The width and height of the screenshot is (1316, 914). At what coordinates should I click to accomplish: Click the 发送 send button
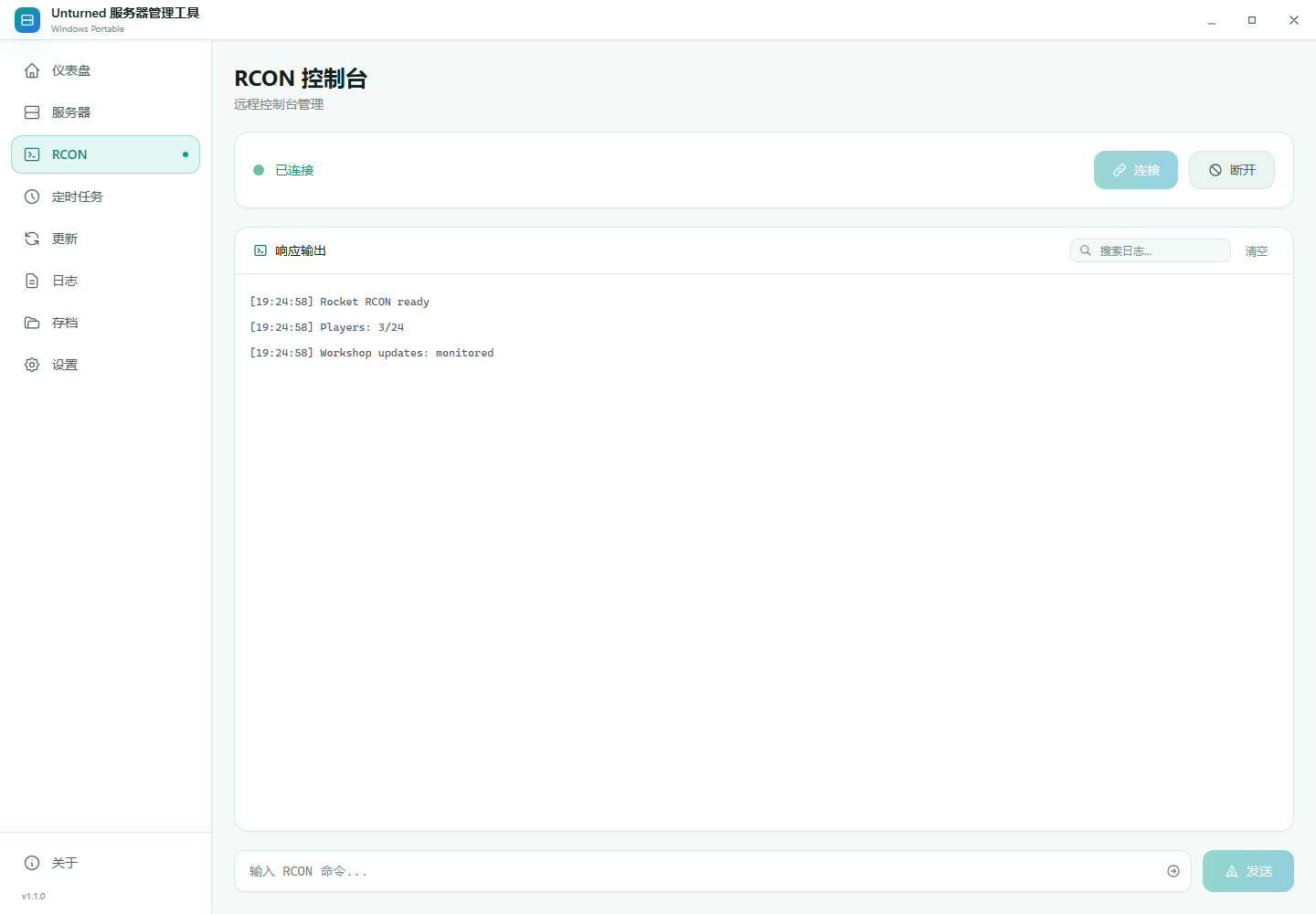(x=1248, y=871)
